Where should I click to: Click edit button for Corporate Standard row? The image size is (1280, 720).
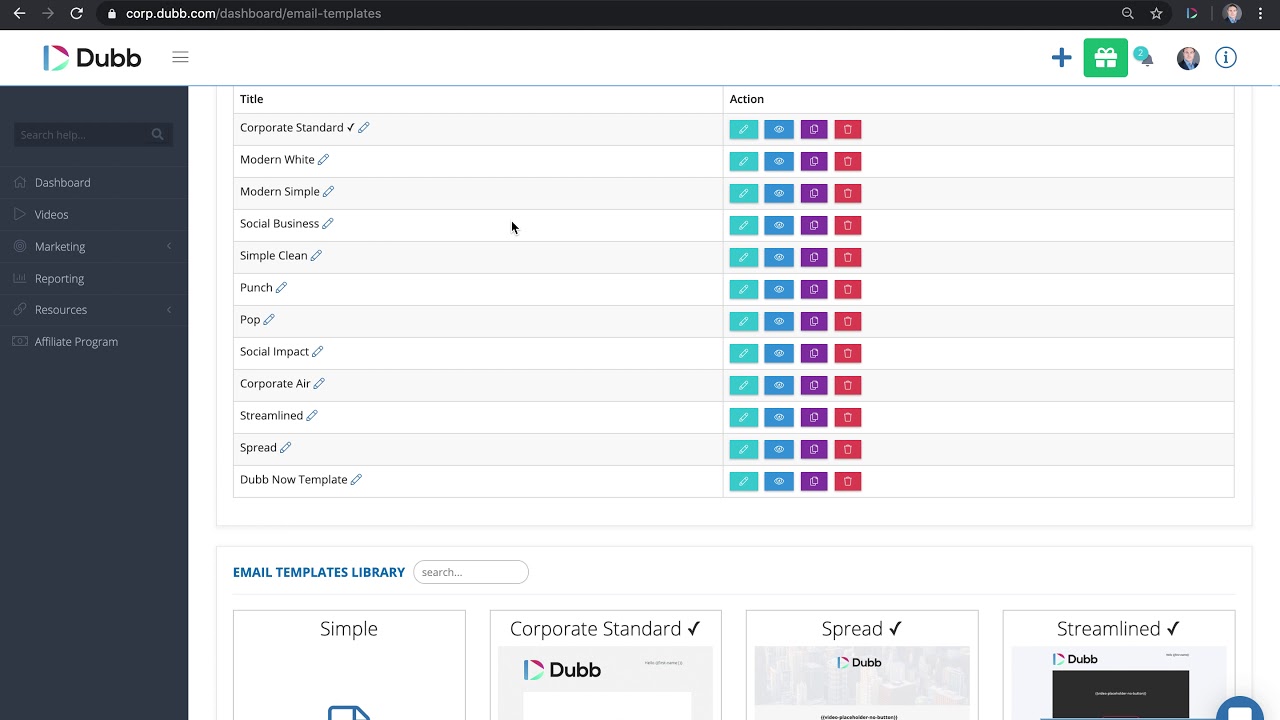point(743,129)
